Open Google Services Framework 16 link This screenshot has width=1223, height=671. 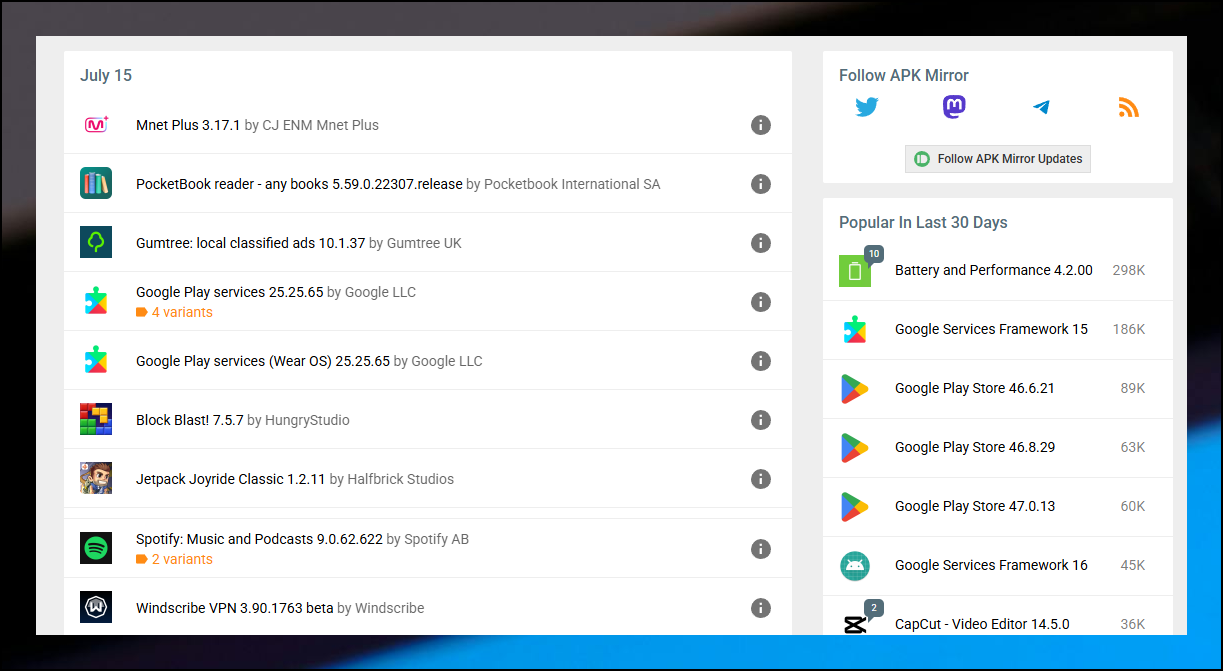click(991, 565)
